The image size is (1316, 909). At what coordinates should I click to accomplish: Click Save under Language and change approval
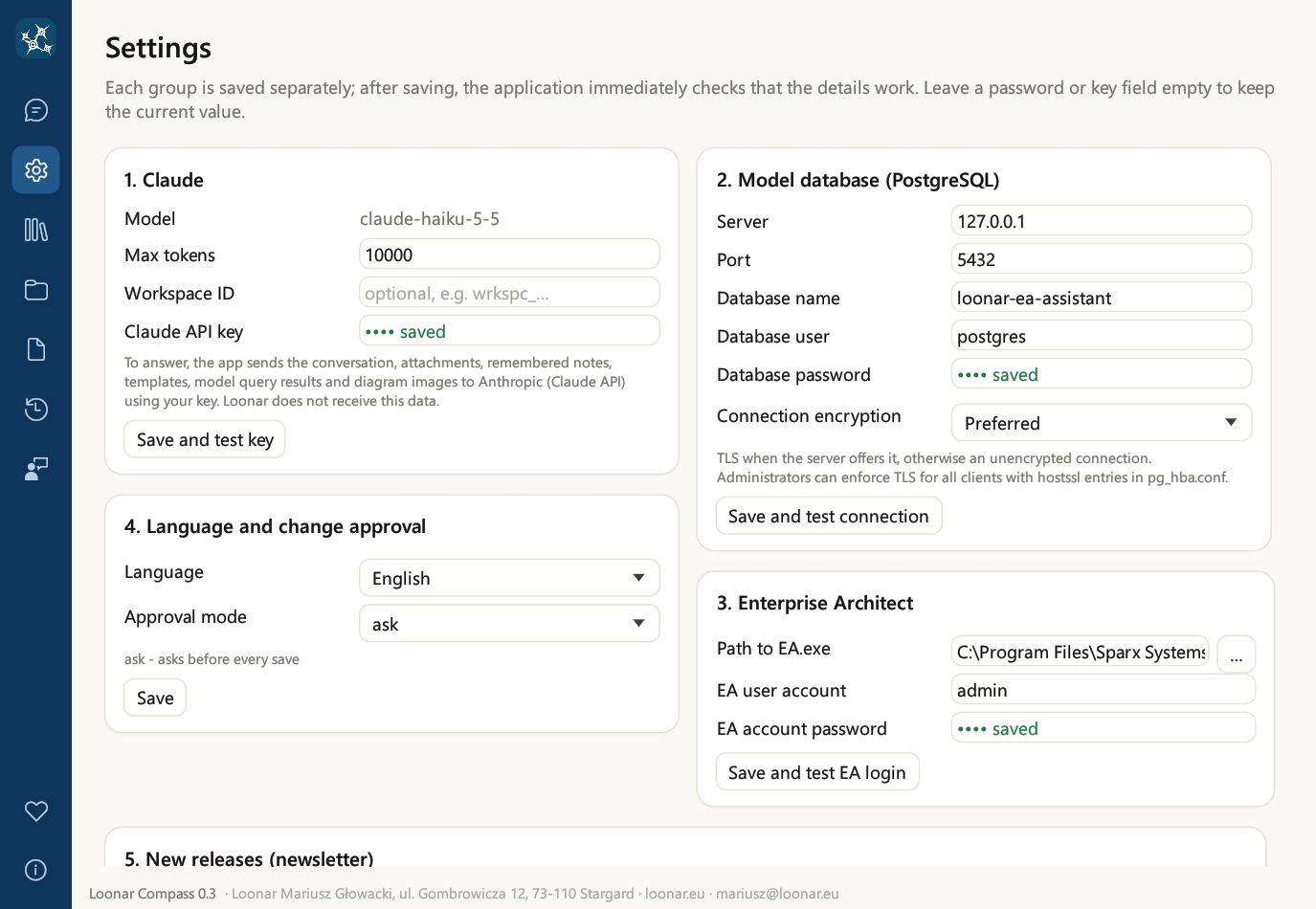click(155, 698)
